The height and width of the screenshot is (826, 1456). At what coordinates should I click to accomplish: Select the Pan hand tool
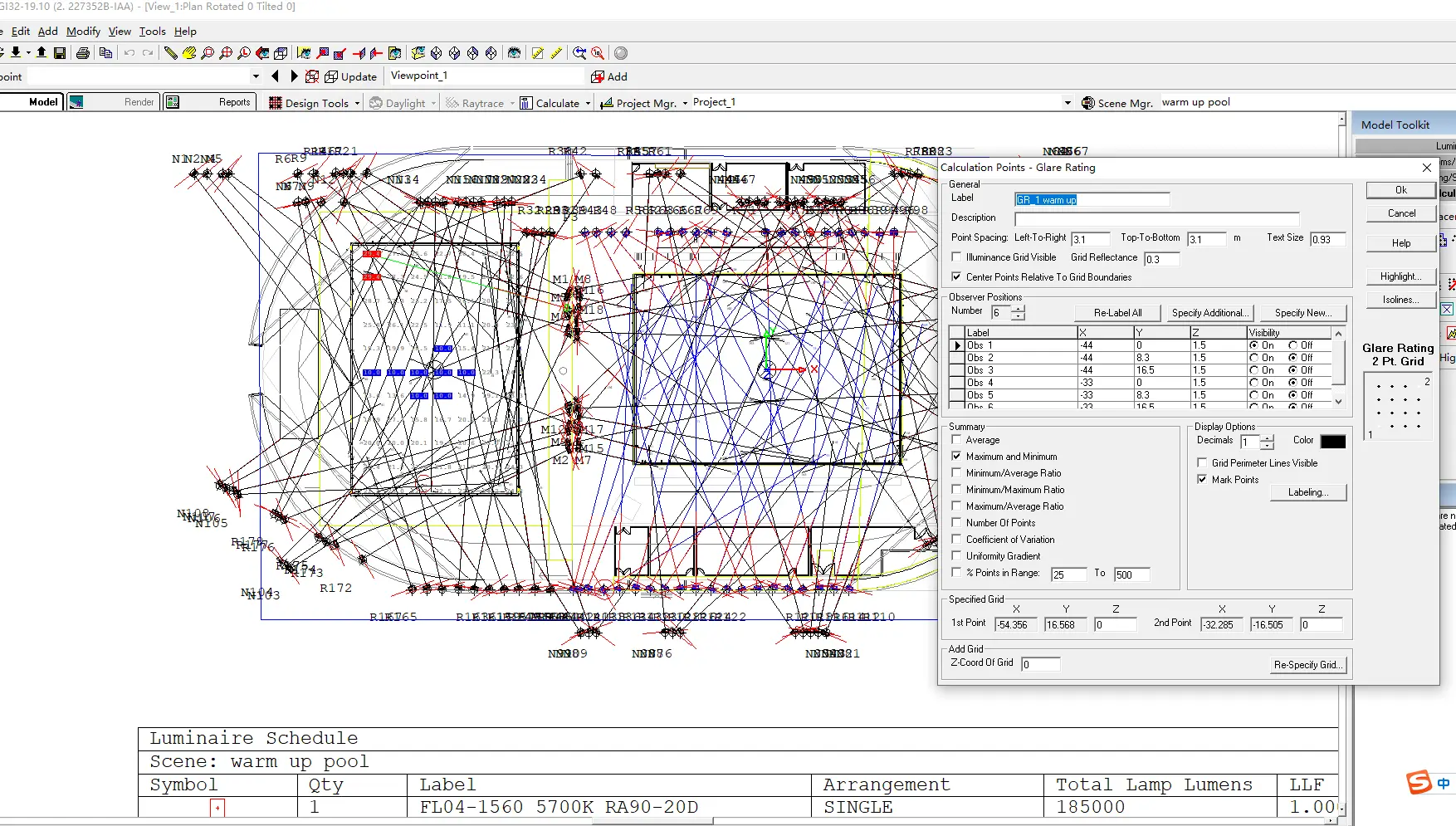[x=189, y=53]
